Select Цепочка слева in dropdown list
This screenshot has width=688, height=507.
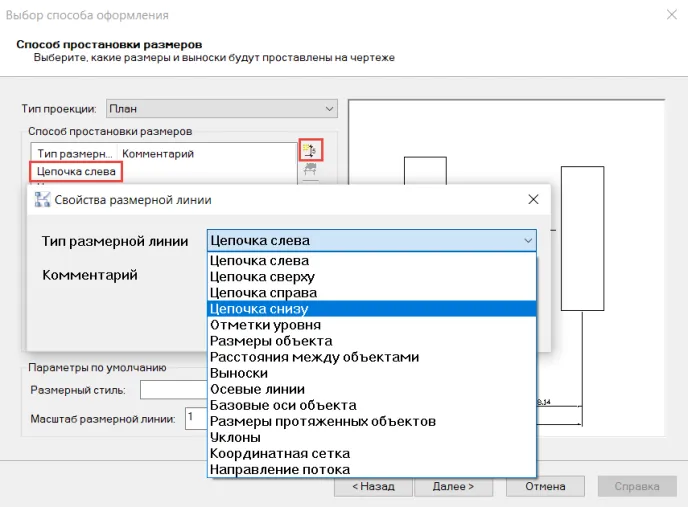point(260,261)
